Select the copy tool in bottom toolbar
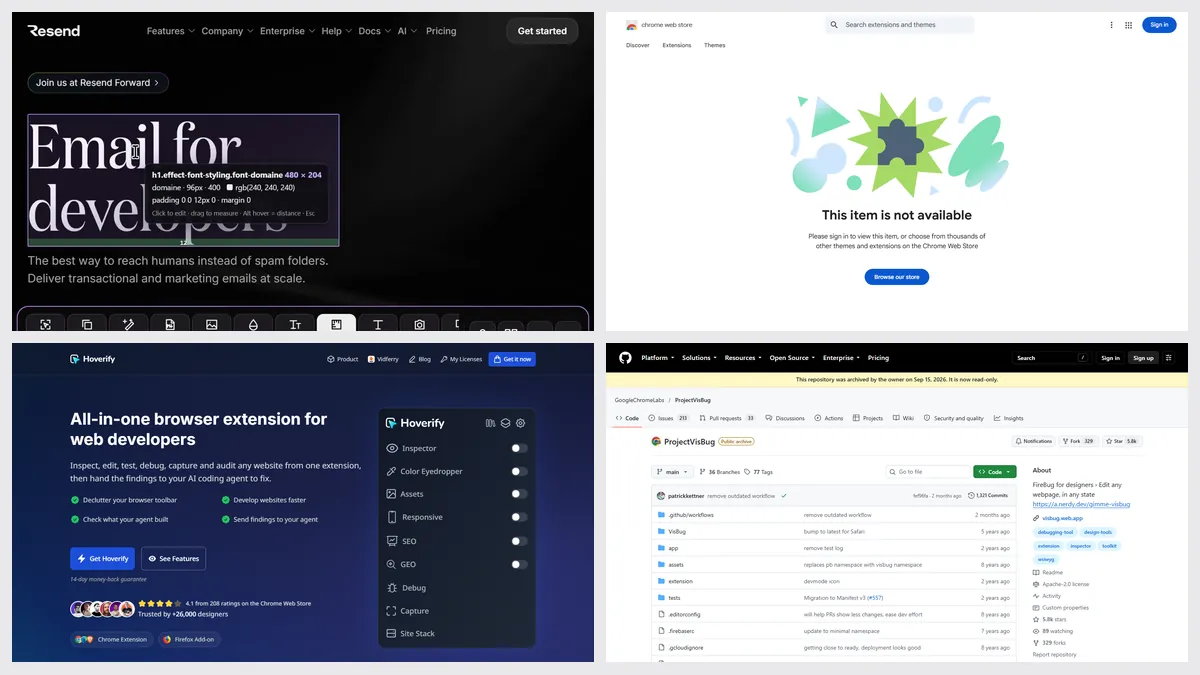Screen dimensions: 1200x675 tap(87, 324)
